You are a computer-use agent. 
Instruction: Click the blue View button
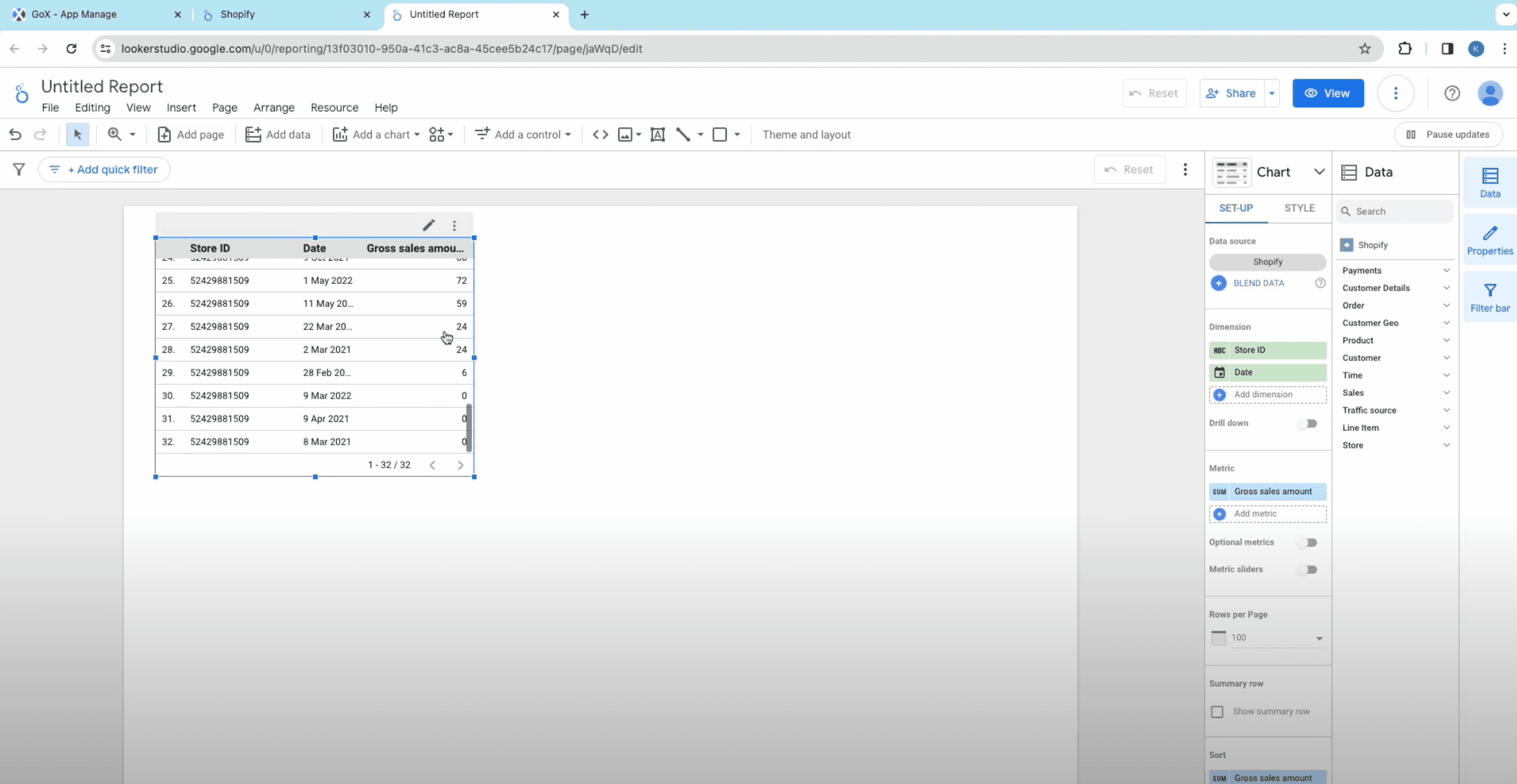tap(1327, 93)
